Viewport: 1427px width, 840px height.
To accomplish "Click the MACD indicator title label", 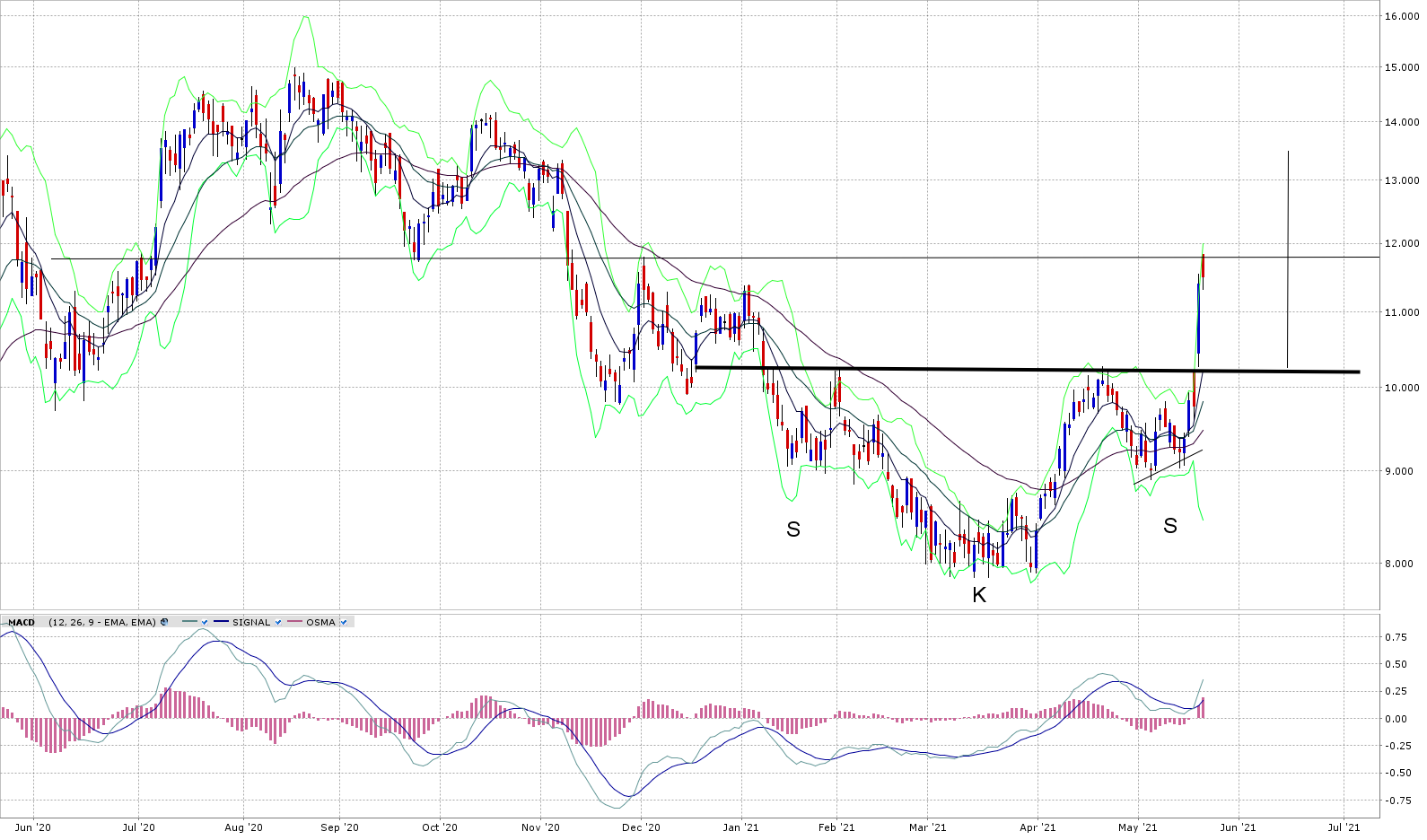I will [x=22, y=622].
